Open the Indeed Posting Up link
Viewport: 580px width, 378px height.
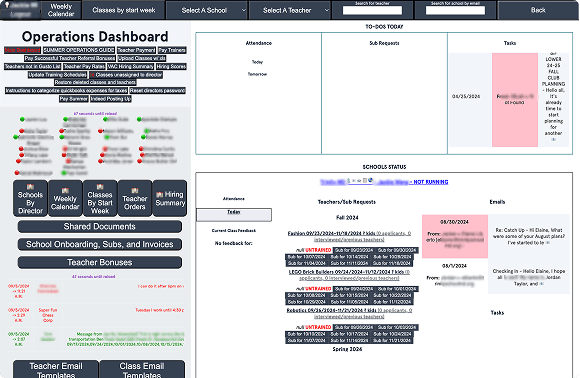(x=111, y=99)
